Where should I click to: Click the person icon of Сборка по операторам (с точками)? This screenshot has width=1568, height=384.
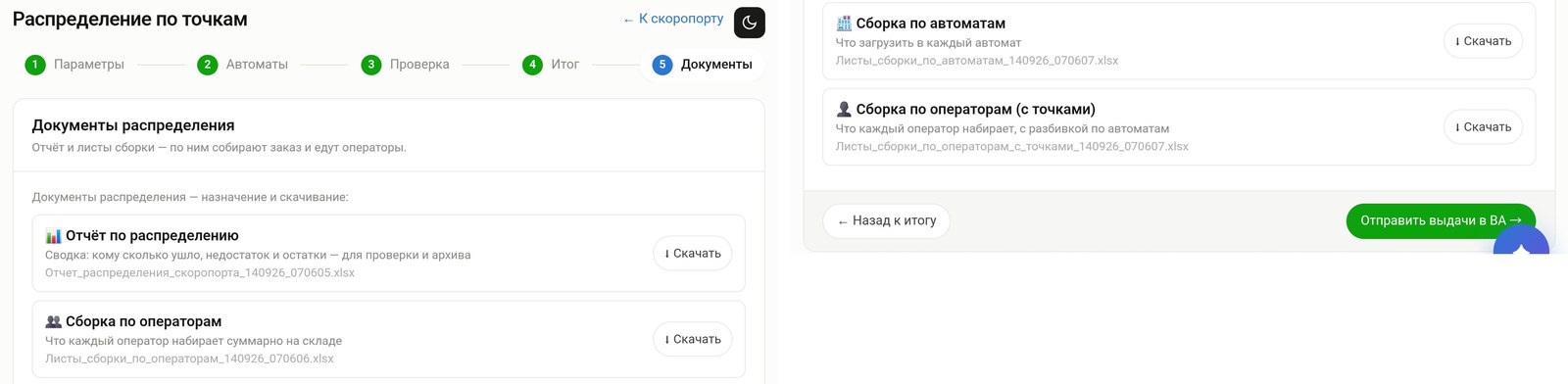point(844,110)
